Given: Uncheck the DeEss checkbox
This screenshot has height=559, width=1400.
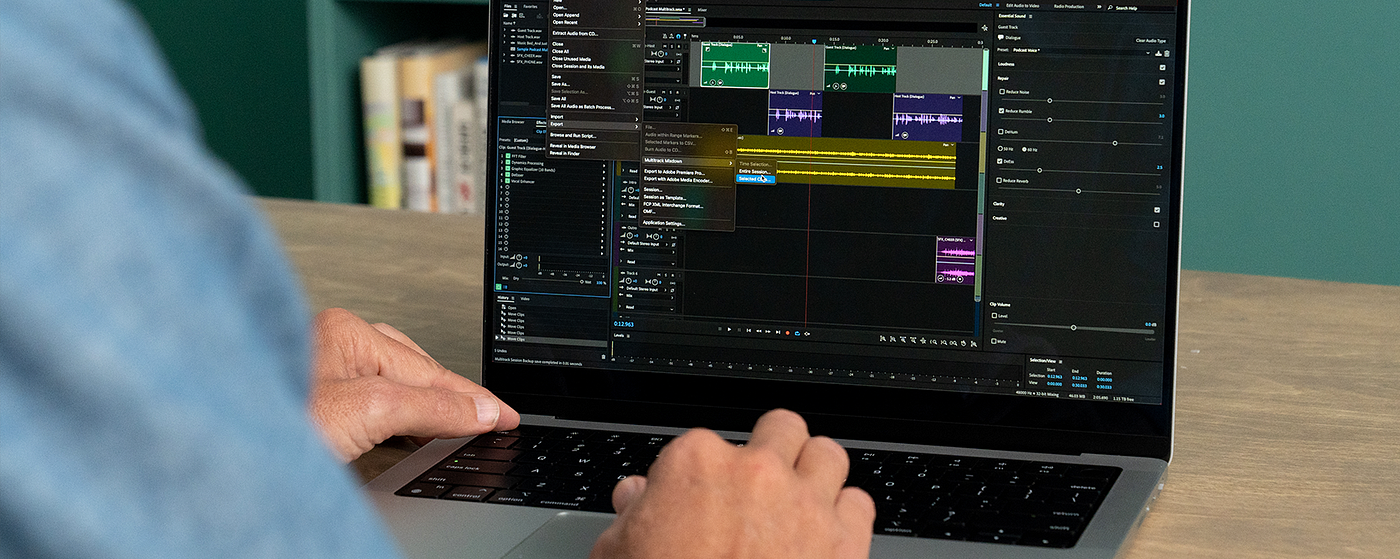Looking at the screenshot, I should (1000, 160).
